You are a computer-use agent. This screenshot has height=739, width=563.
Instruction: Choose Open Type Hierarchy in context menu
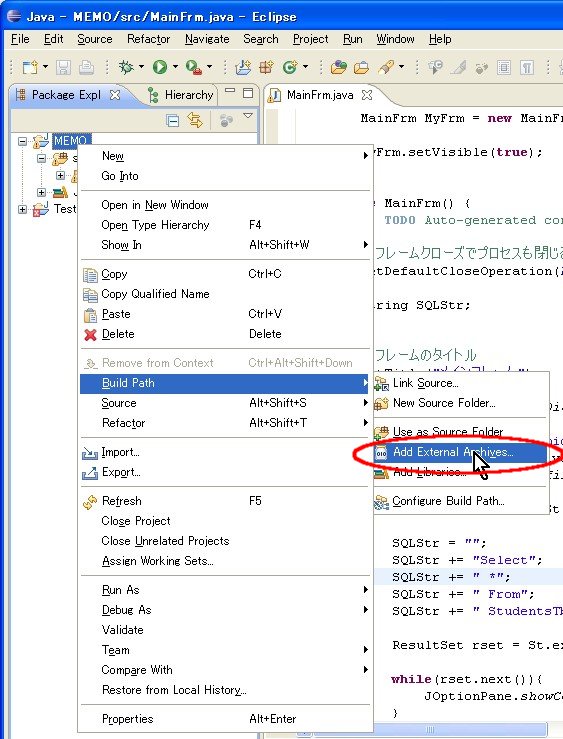pos(225,225)
